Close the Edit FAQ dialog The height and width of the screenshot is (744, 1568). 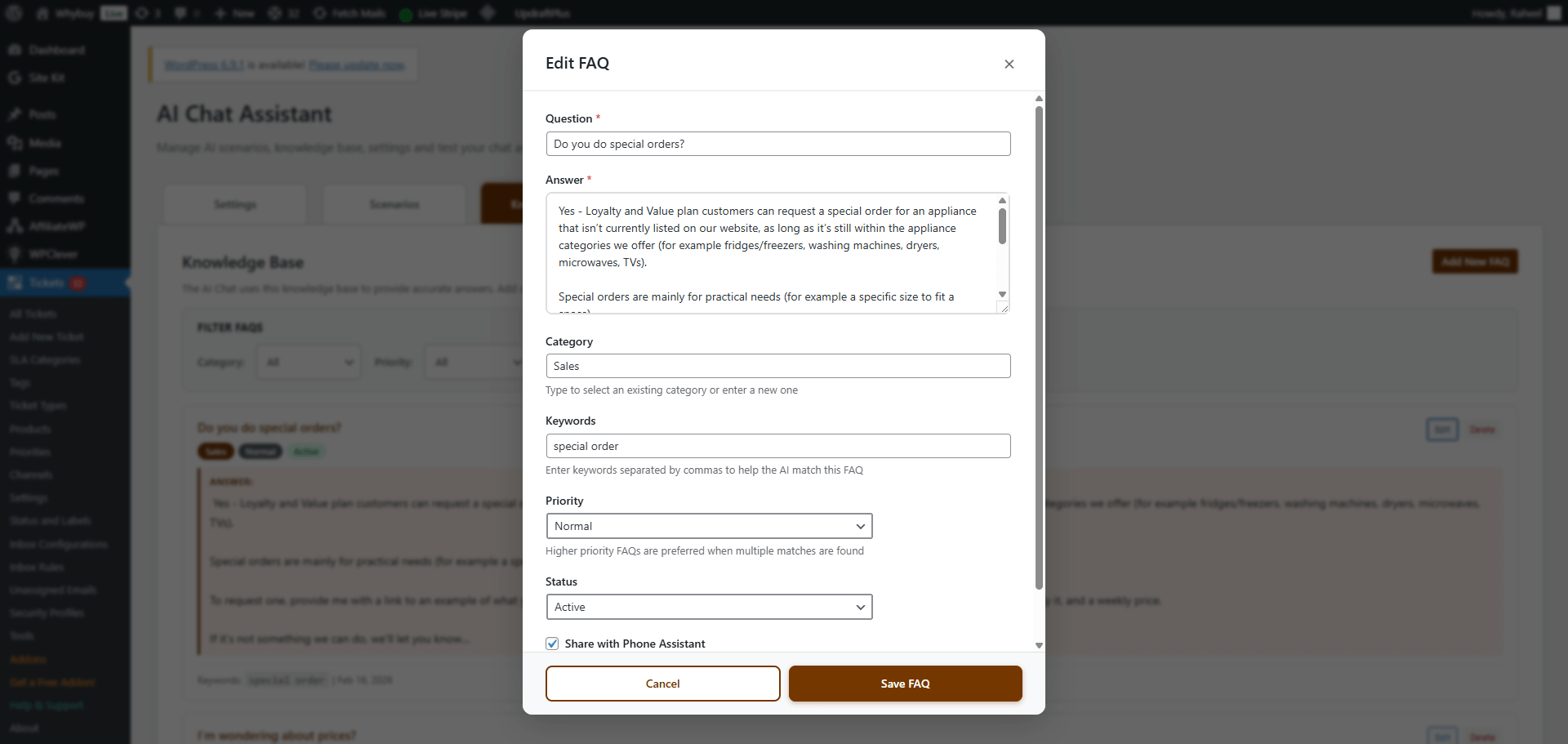[x=1009, y=64]
